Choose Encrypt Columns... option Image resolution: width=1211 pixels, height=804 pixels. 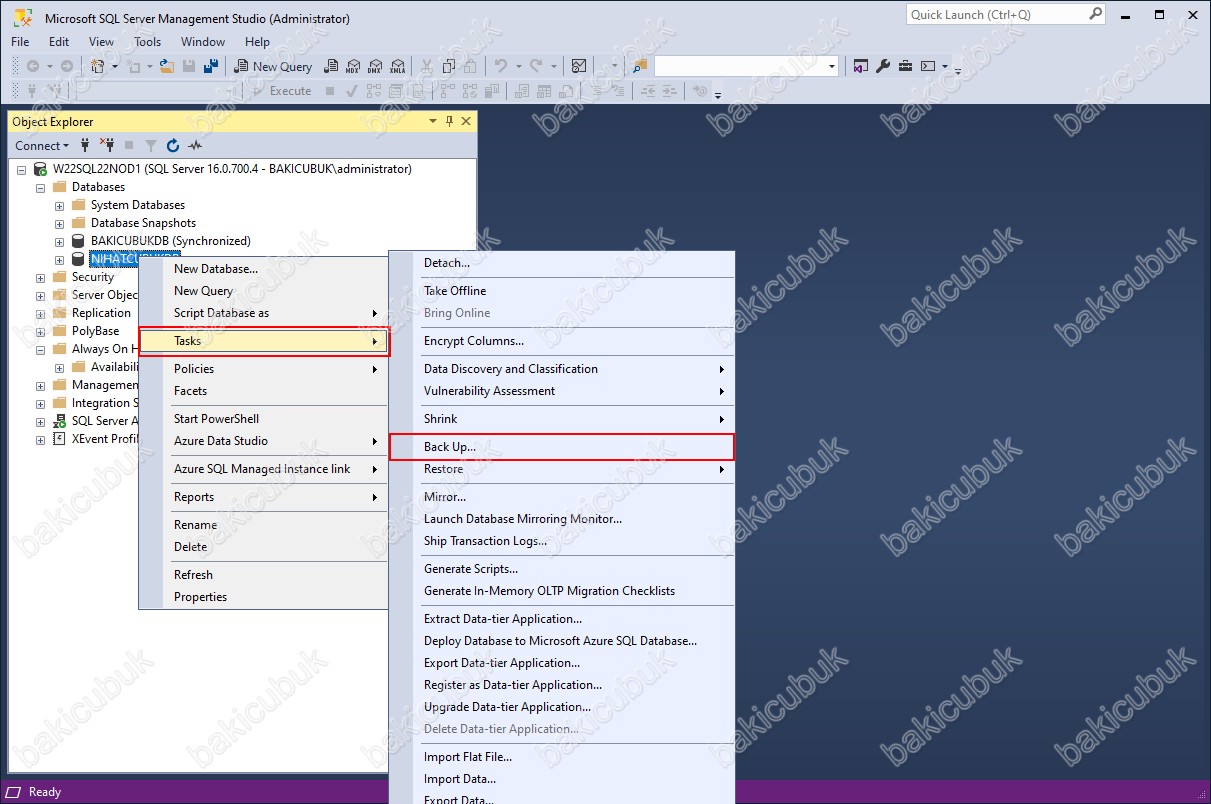click(x=562, y=341)
